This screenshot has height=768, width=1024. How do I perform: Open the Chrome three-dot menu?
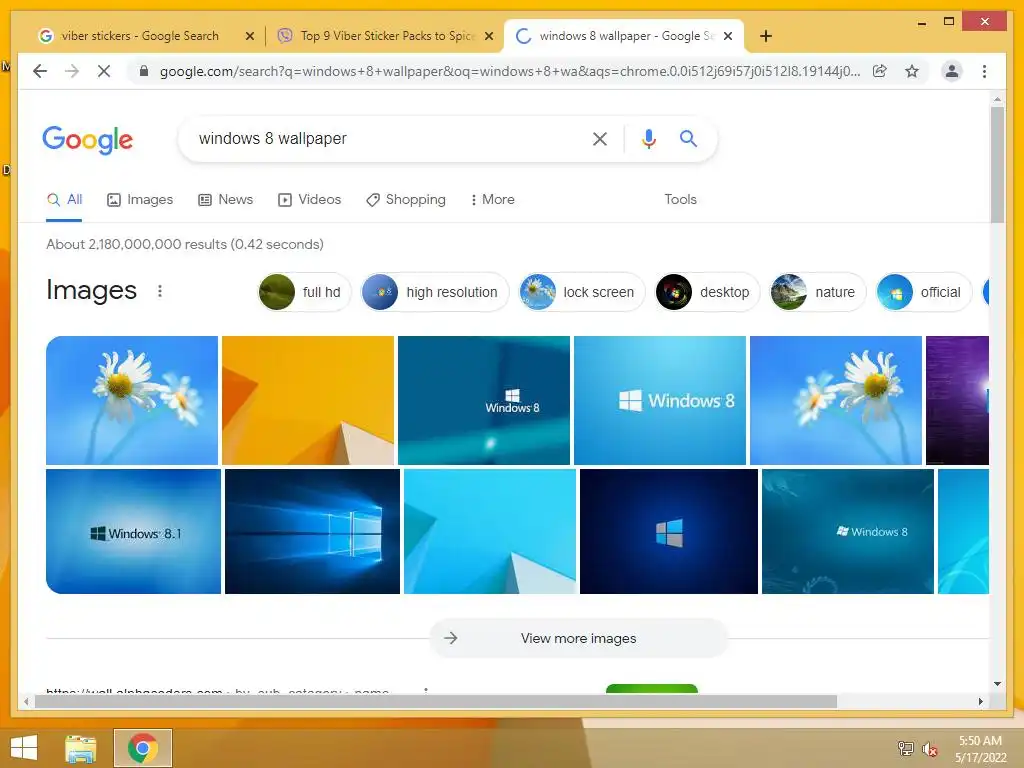984,71
